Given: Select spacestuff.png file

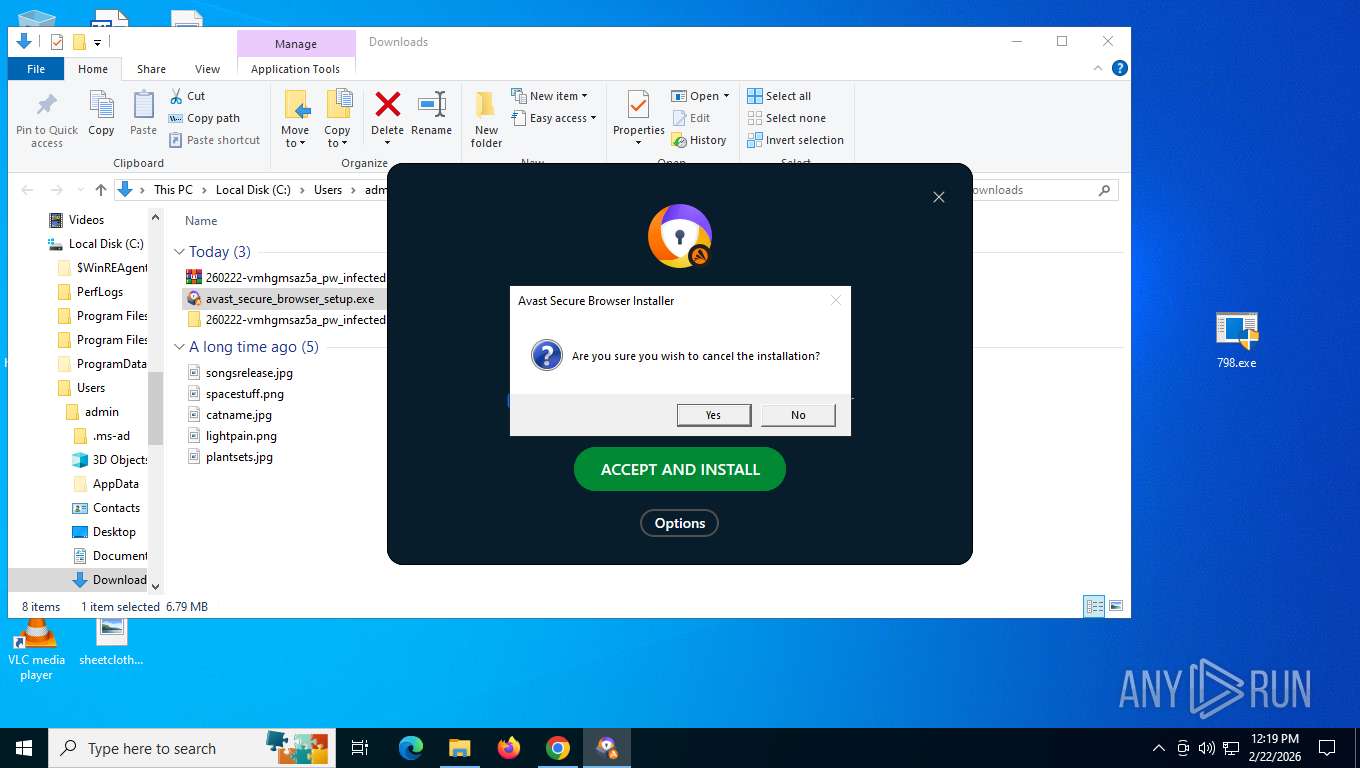Looking at the screenshot, I should tap(245, 393).
